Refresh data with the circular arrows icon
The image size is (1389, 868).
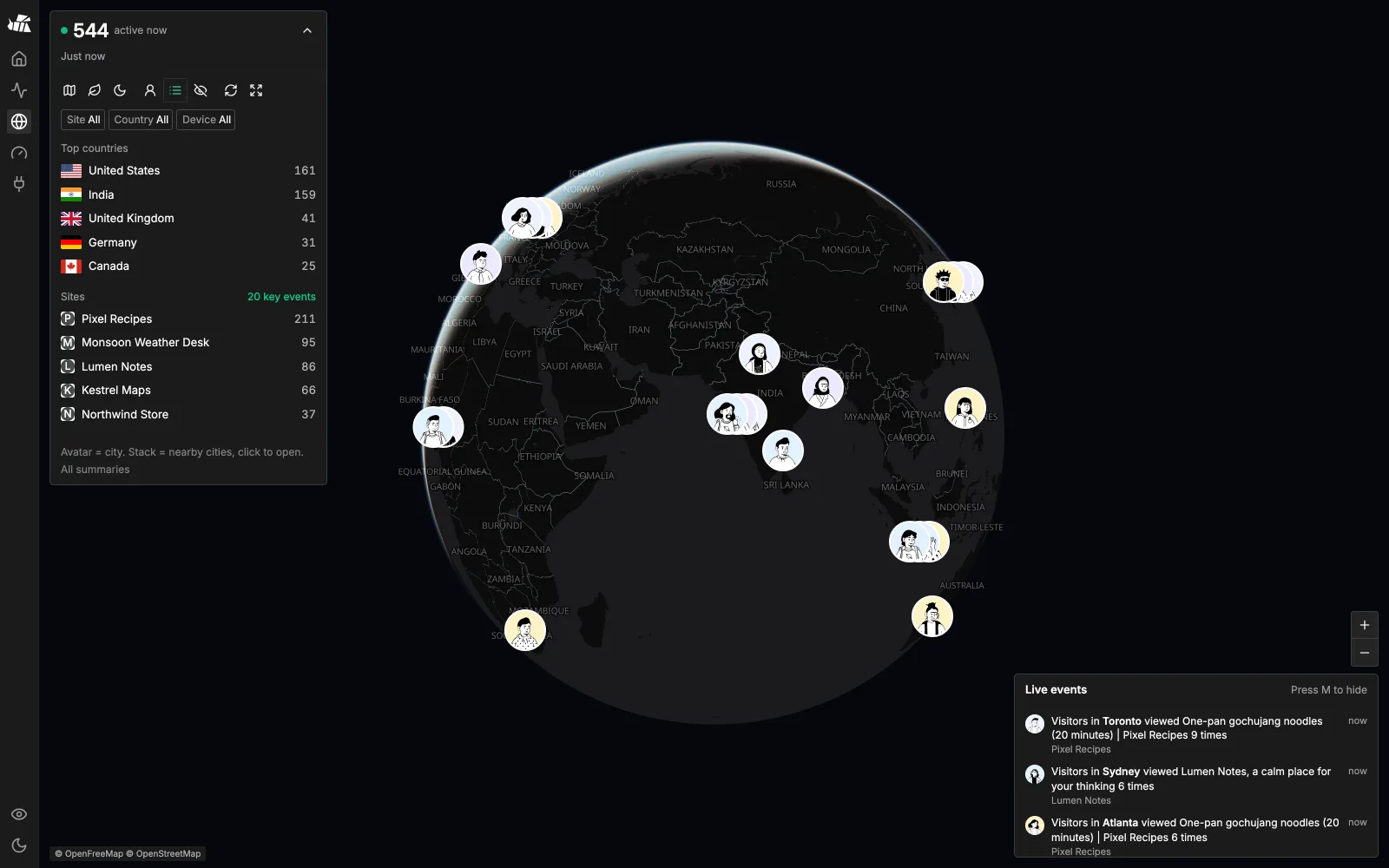231,90
